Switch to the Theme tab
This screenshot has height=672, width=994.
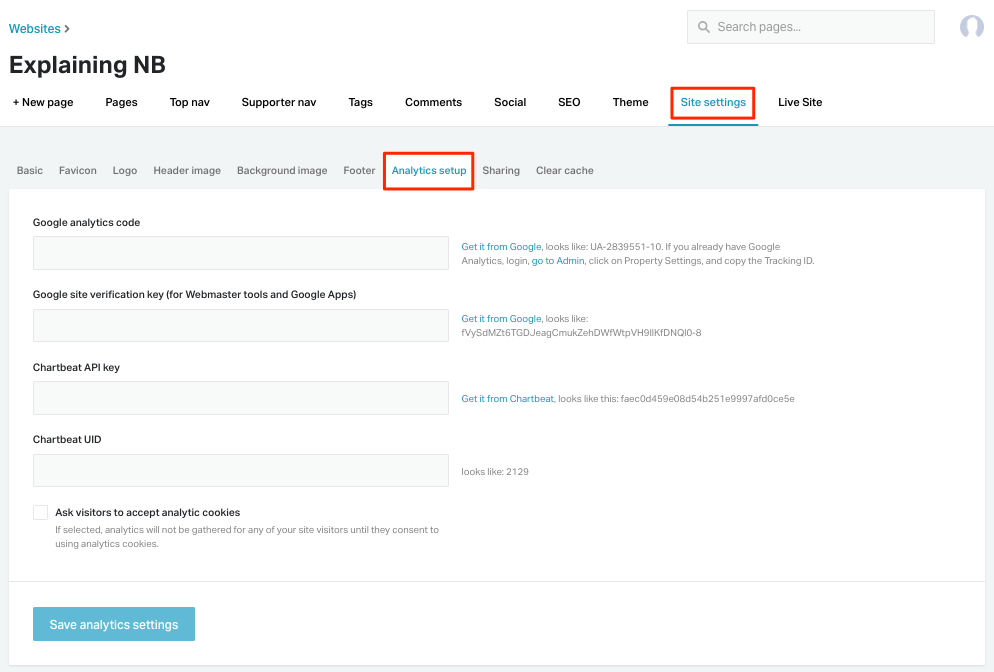(x=630, y=102)
